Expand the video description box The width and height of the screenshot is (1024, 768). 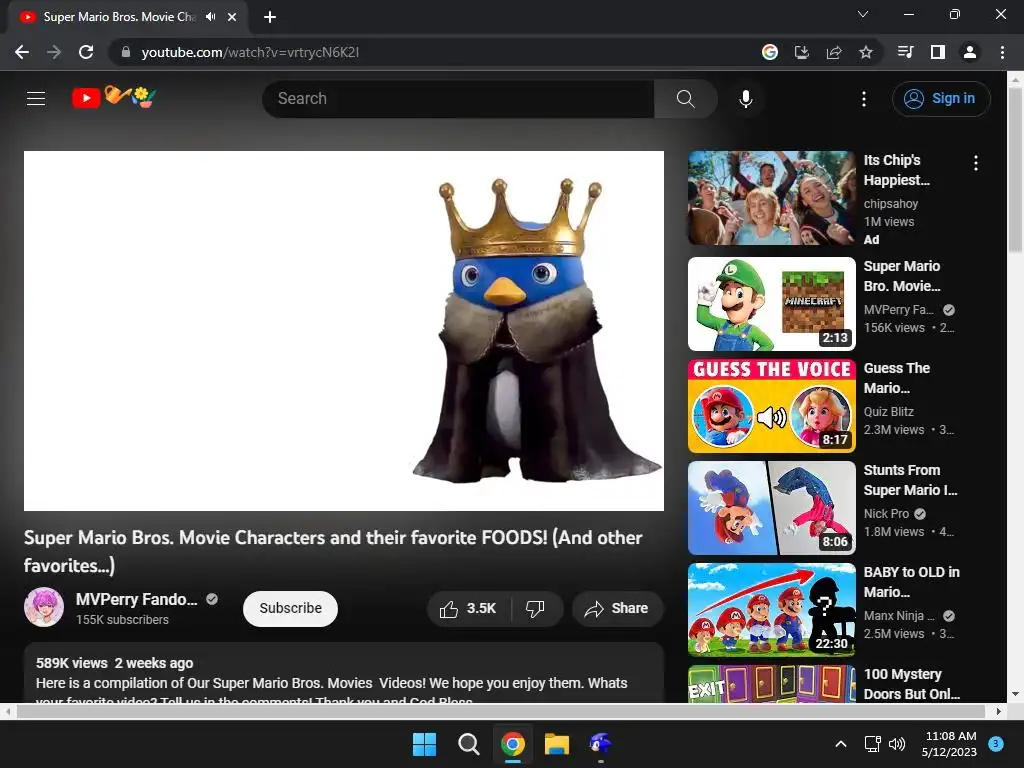click(344, 673)
